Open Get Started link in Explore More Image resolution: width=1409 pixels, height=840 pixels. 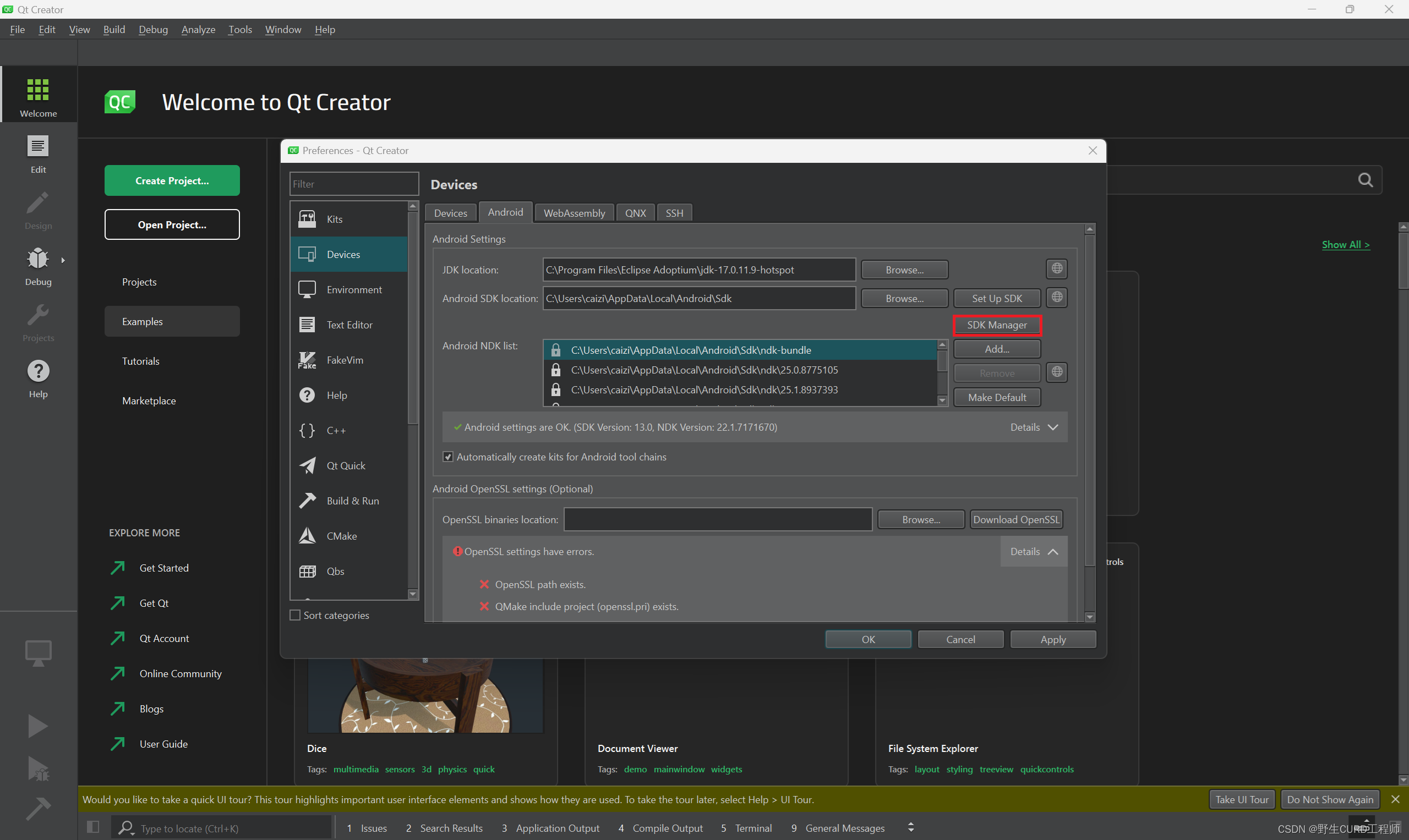point(163,568)
